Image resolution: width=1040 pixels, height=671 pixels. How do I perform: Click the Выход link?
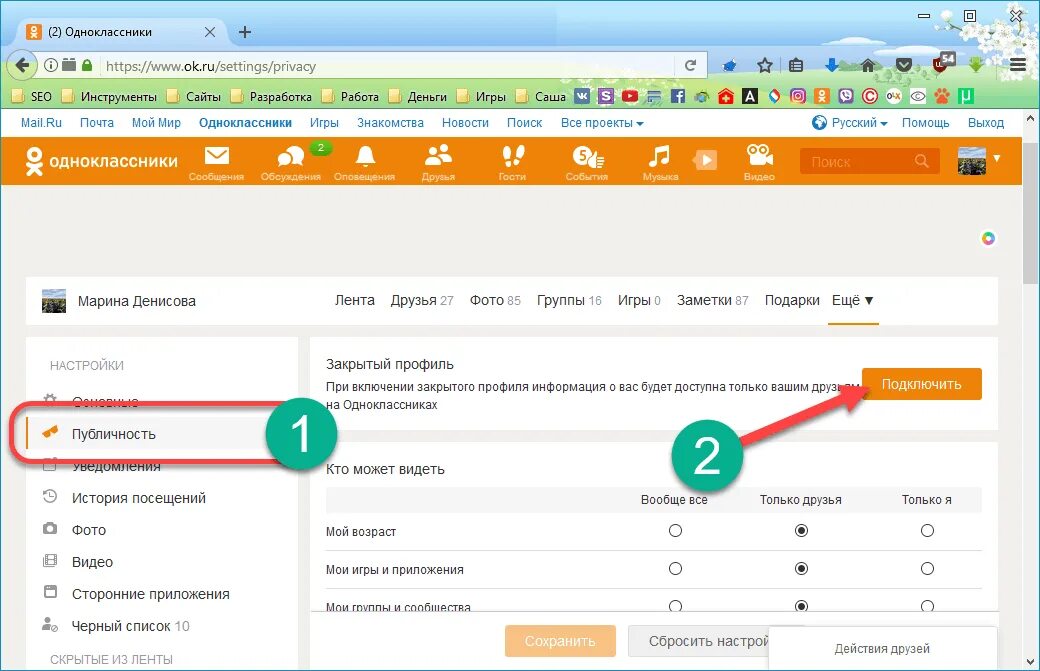[986, 123]
